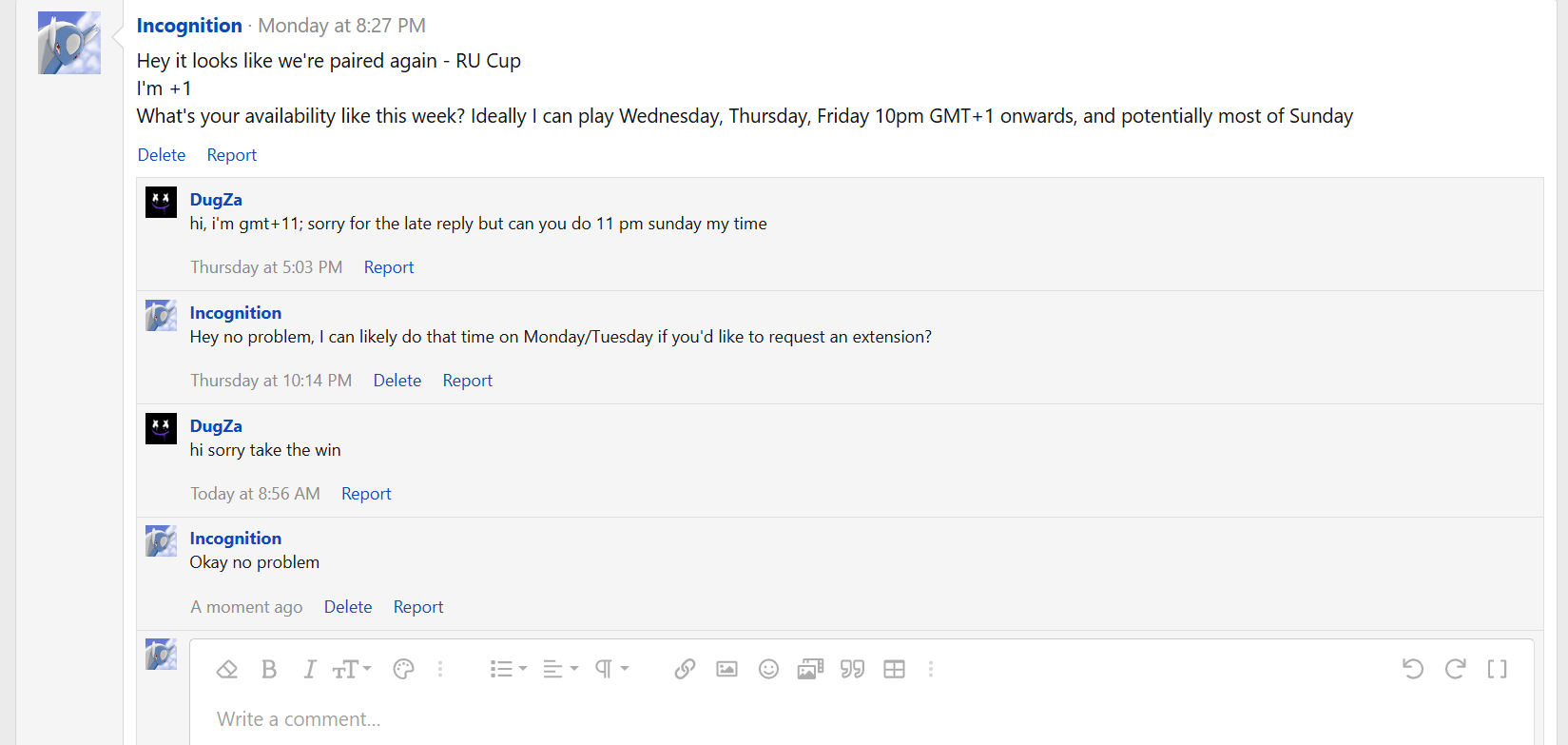Click the insert image icon

726,670
